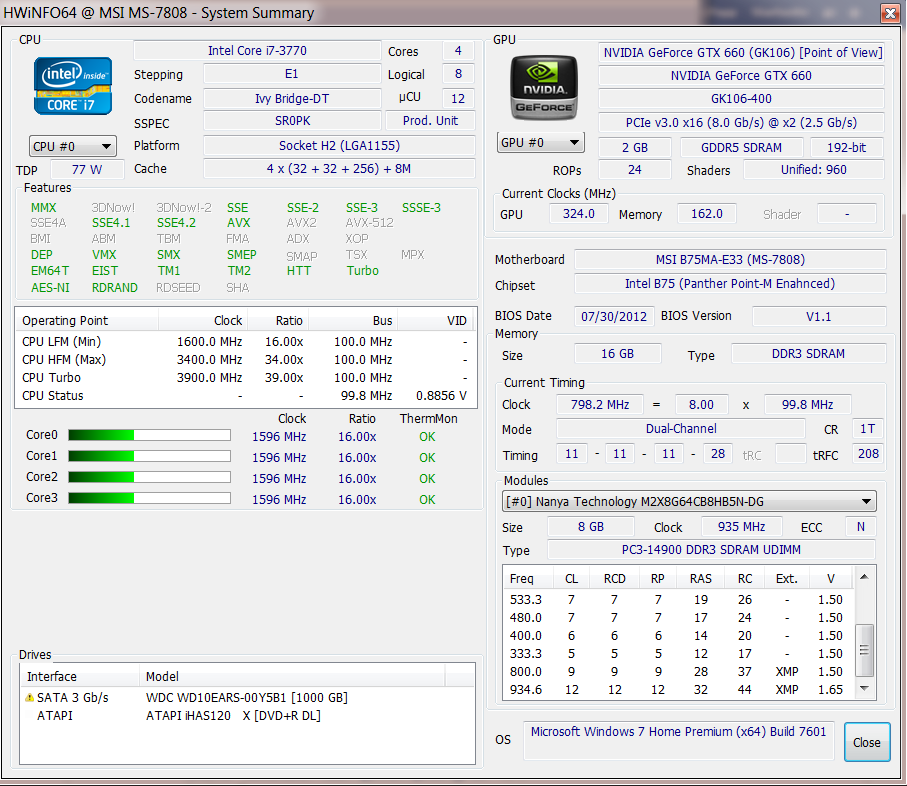This screenshot has width=907, height=786.
Task: Click the Unified: 960 shaders value
Action: [813, 169]
